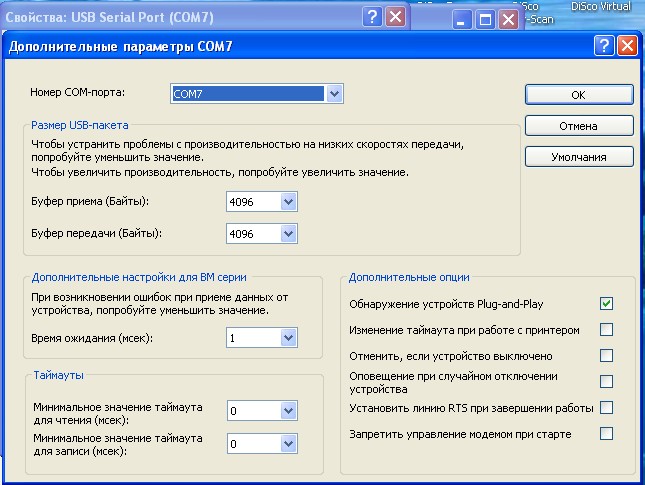
Task: Close the Свойства: USB Serial Port window
Action: (396, 17)
